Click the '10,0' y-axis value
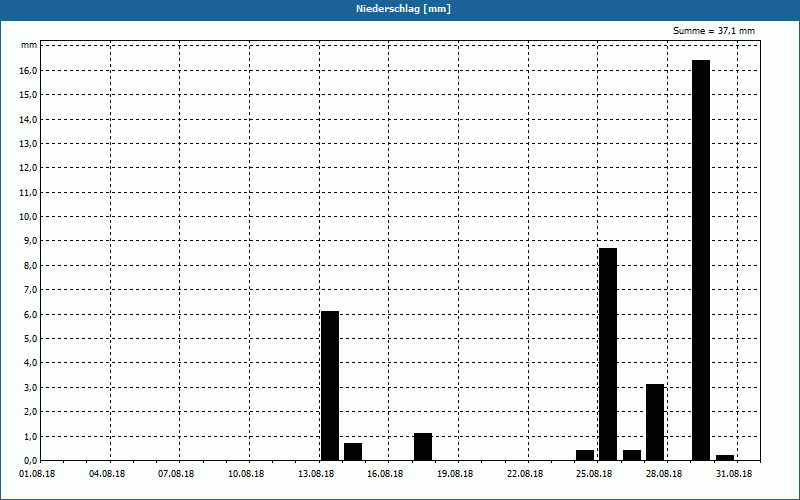 pyautogui.click(x=29, y=217)
